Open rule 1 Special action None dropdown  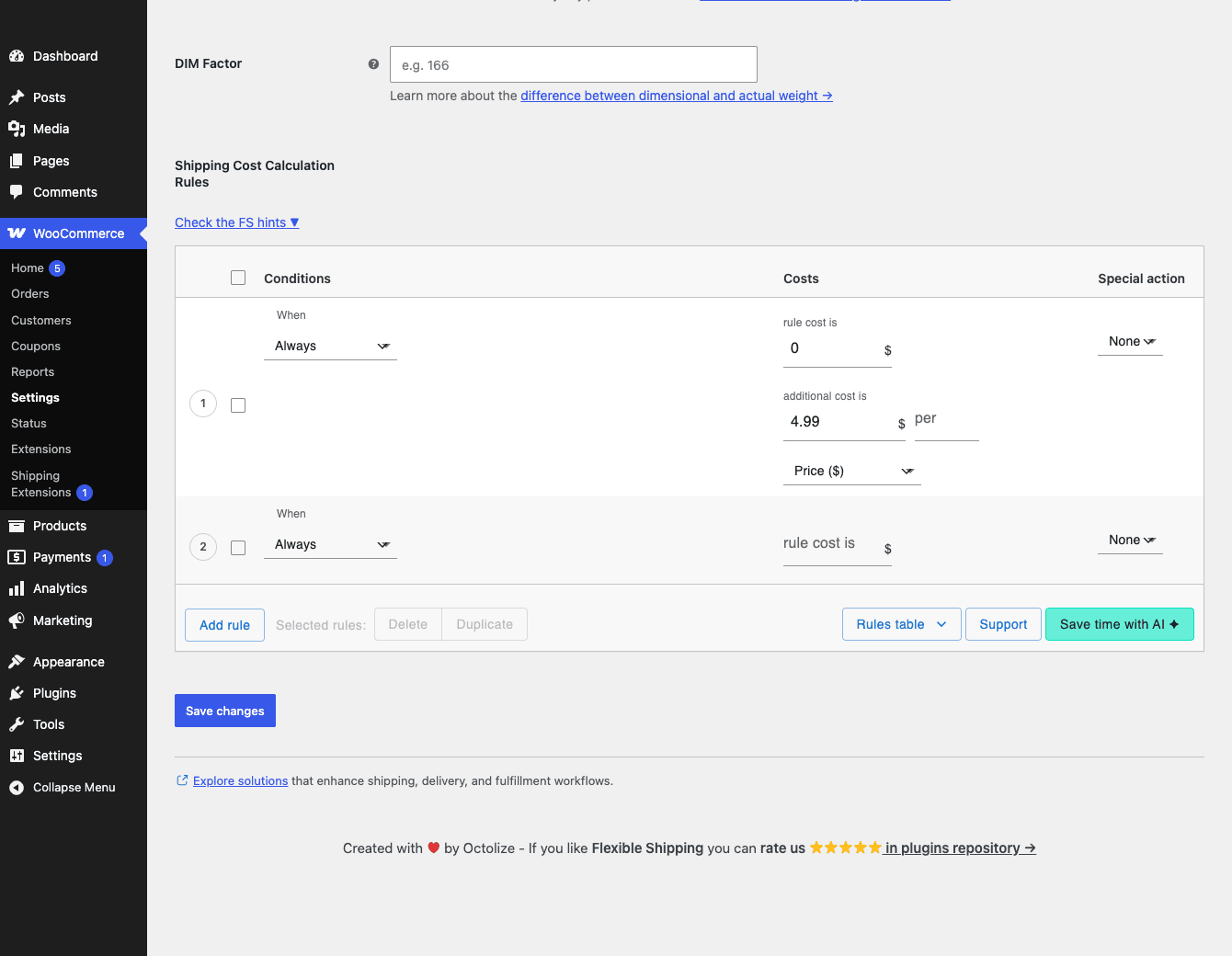[1130, 342]
